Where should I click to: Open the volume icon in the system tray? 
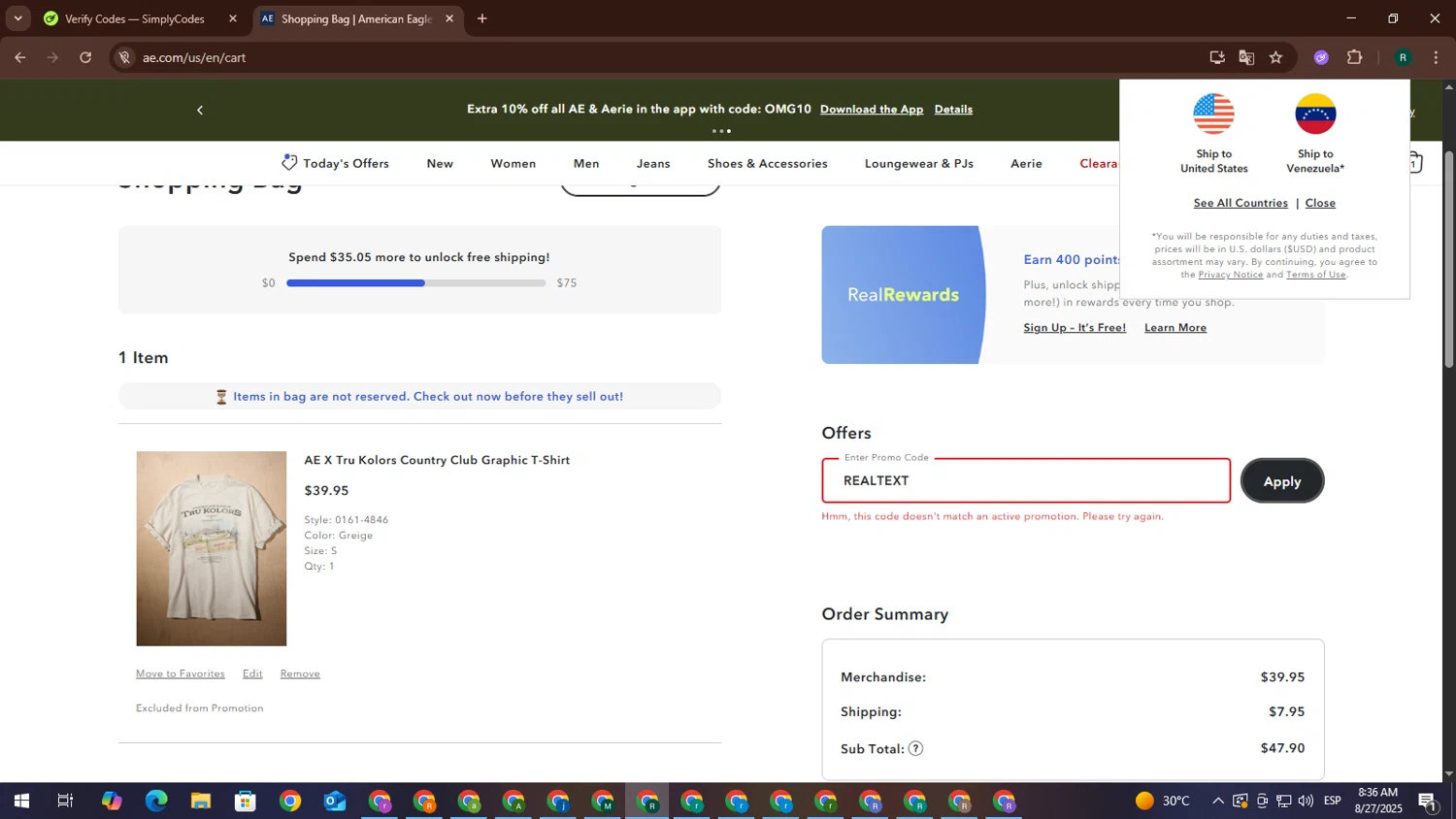pyautogui.click(x=1306, y=801)
